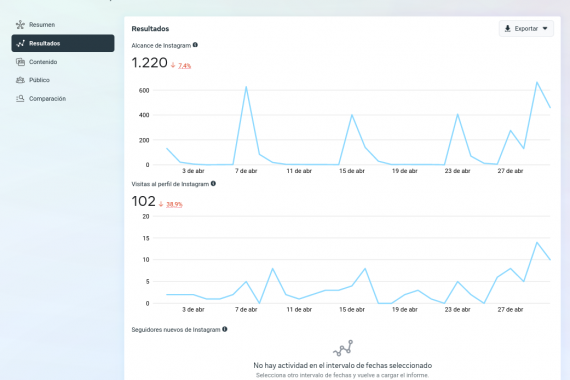Click the download icon in Exportar button
Image resolution: width=570 pixels, height=380 pixels.
click(x=508, y=29)
